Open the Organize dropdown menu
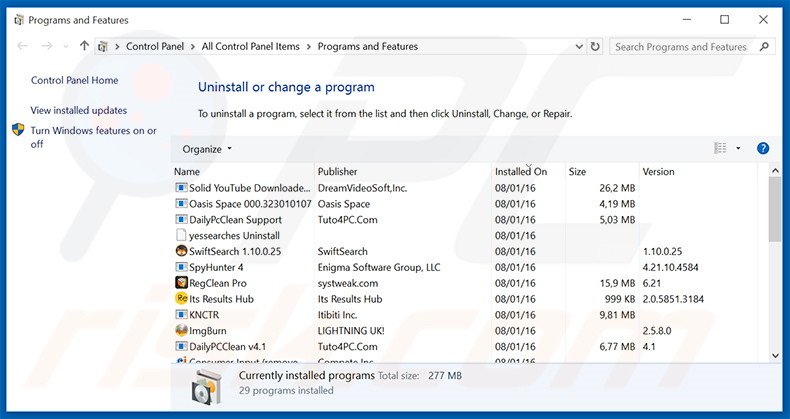The image size is (790, 419). coord(207,149)
